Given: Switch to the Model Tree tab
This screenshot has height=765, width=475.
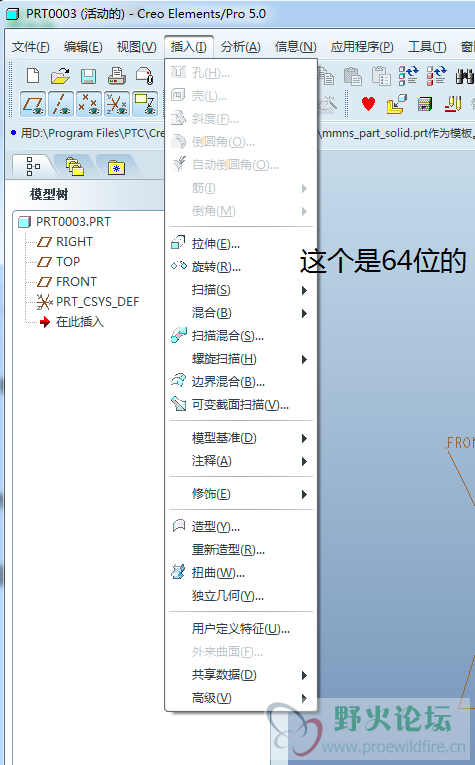Looking at the screenshot, I should [33, 166].
